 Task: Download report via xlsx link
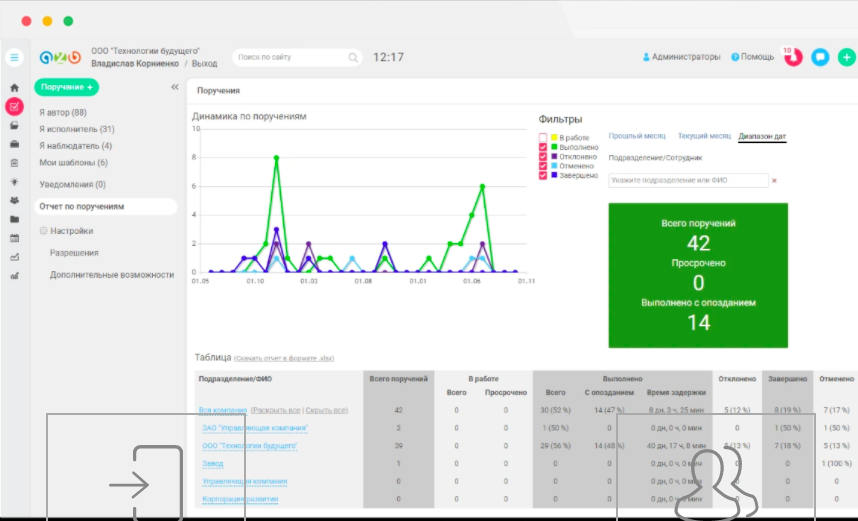point(285,358)
